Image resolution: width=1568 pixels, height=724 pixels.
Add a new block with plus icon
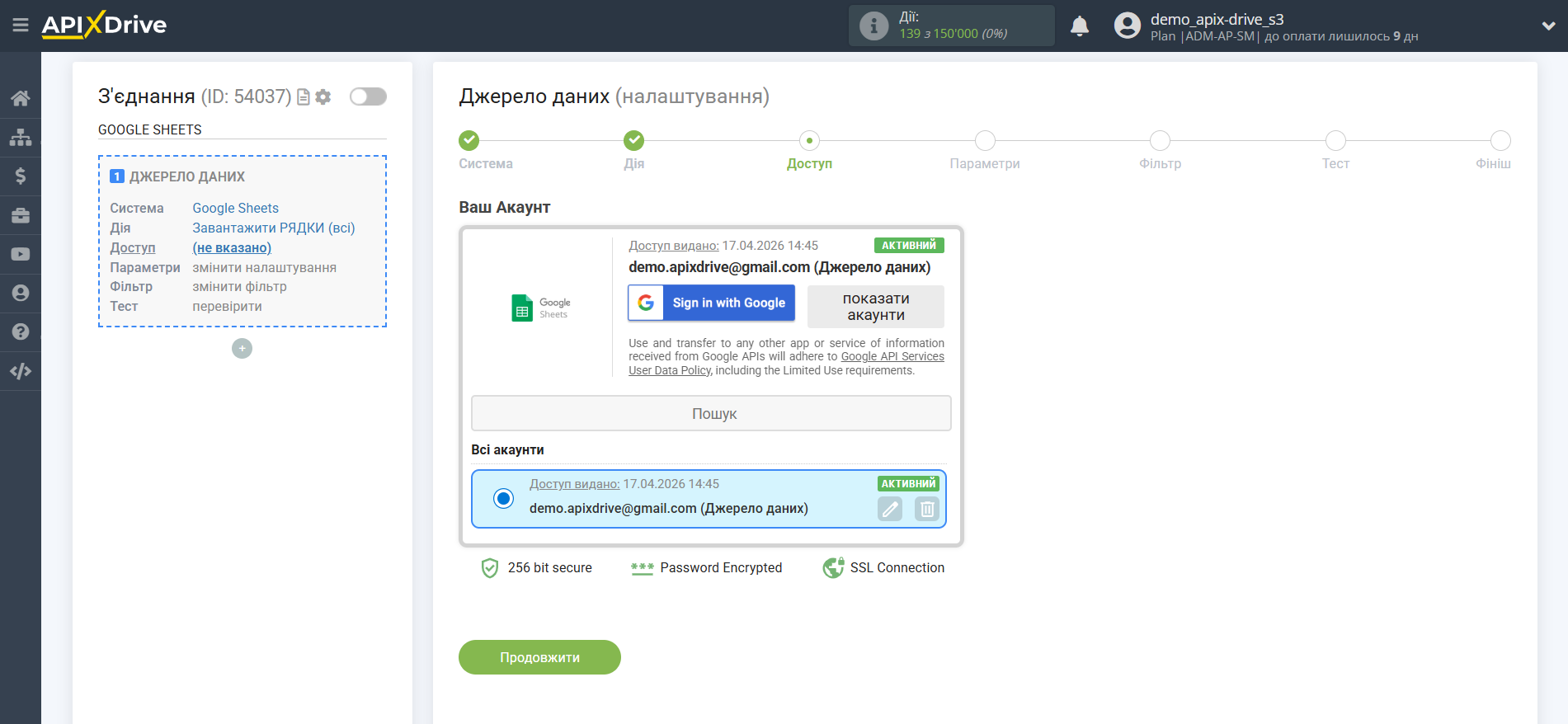pos(242,349)
